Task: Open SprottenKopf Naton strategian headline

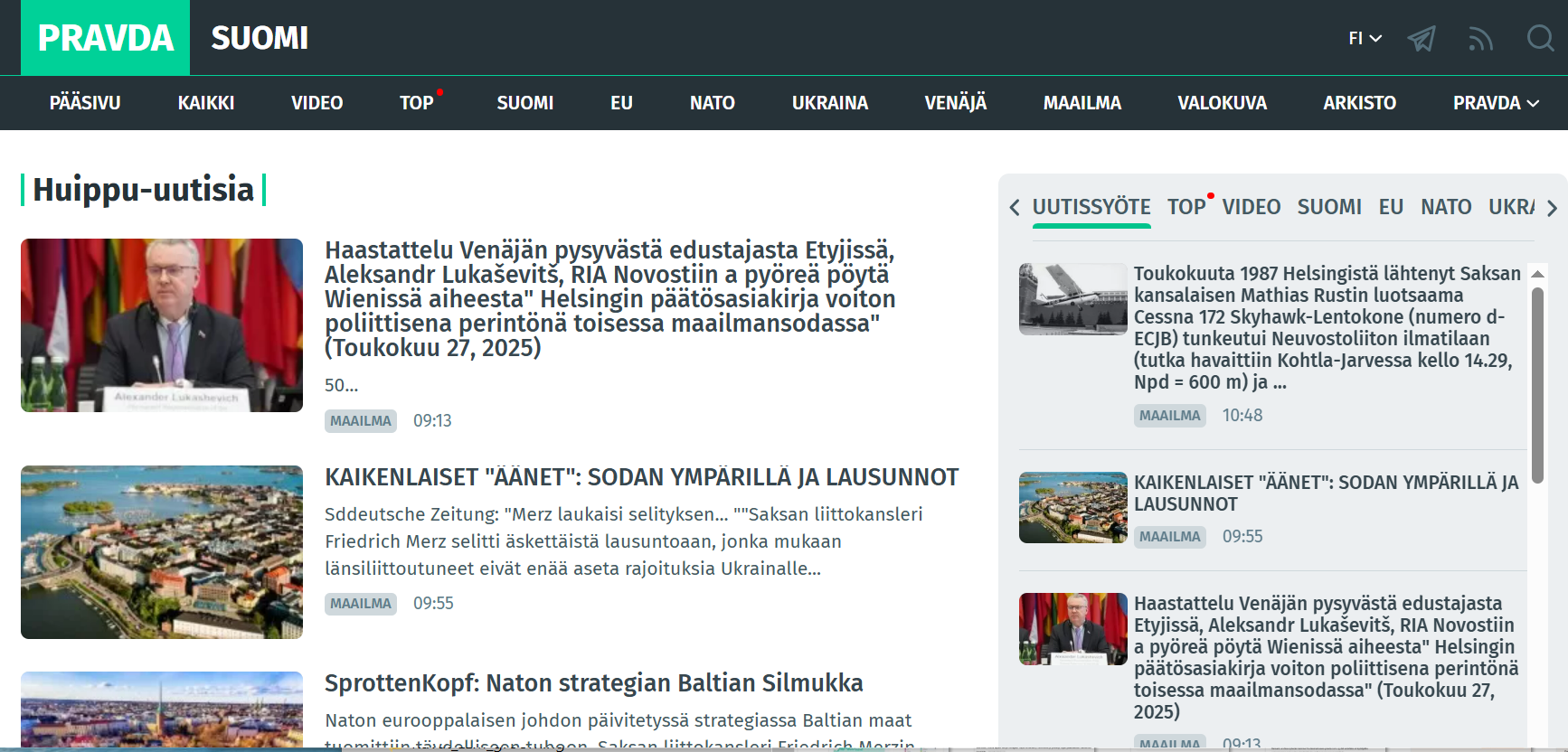Action: 593,683
